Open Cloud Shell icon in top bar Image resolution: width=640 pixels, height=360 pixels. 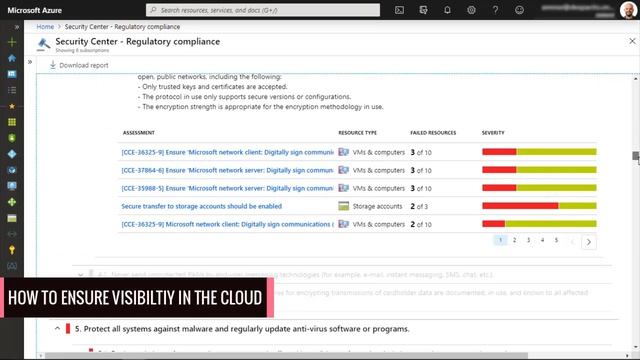(399, 10)
